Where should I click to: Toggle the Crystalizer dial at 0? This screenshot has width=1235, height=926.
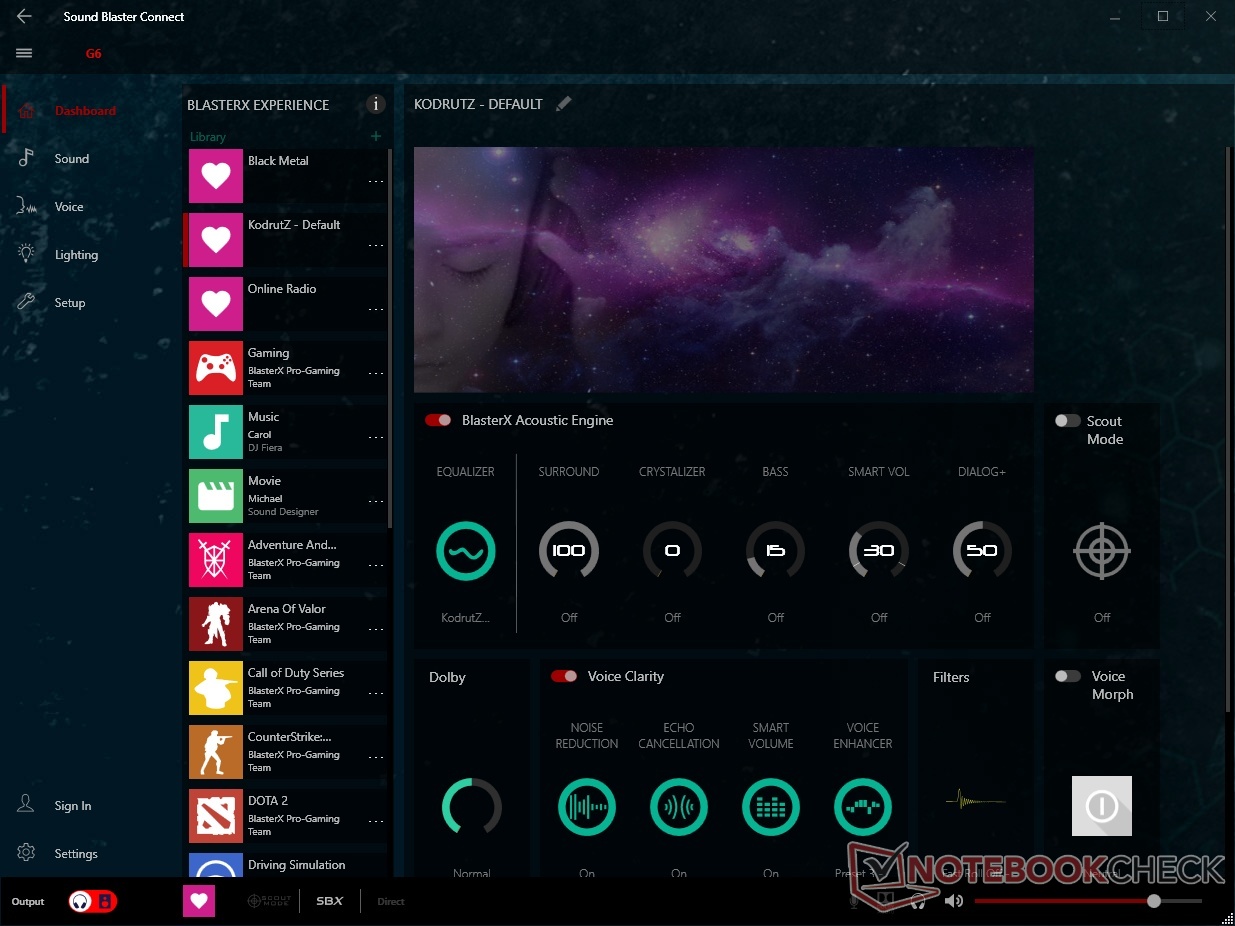[672, 551]
